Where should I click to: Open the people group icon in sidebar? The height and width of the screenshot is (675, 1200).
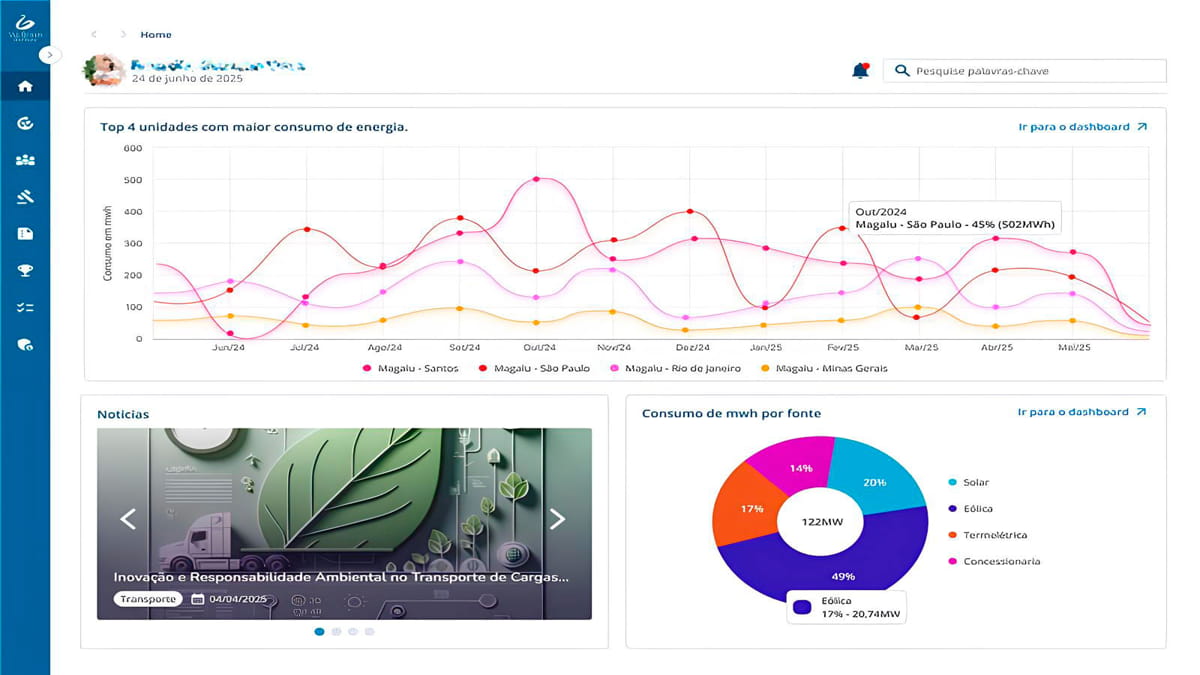[x=25, y=160]
